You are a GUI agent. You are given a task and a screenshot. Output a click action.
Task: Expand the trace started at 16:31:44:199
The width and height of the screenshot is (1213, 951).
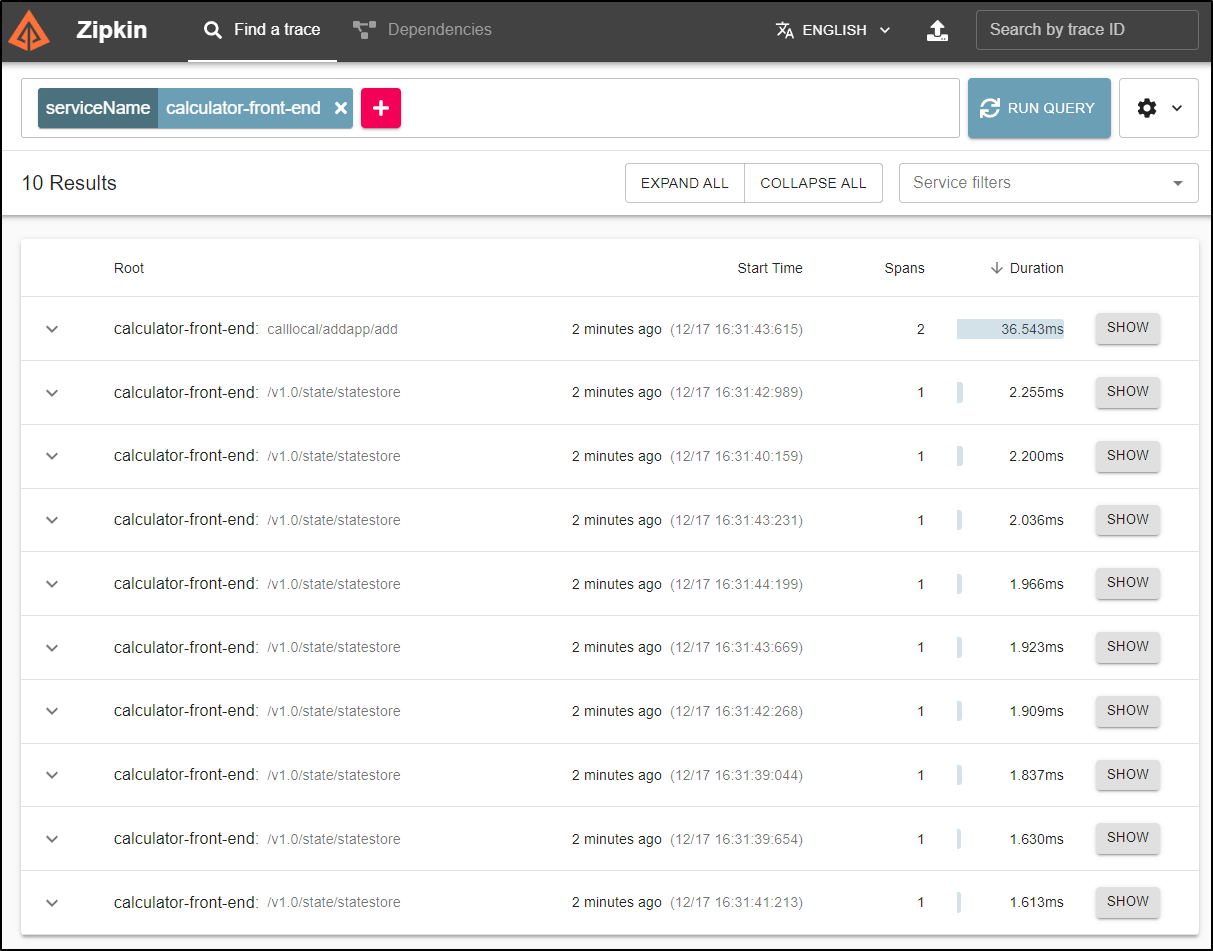[53, 584]
